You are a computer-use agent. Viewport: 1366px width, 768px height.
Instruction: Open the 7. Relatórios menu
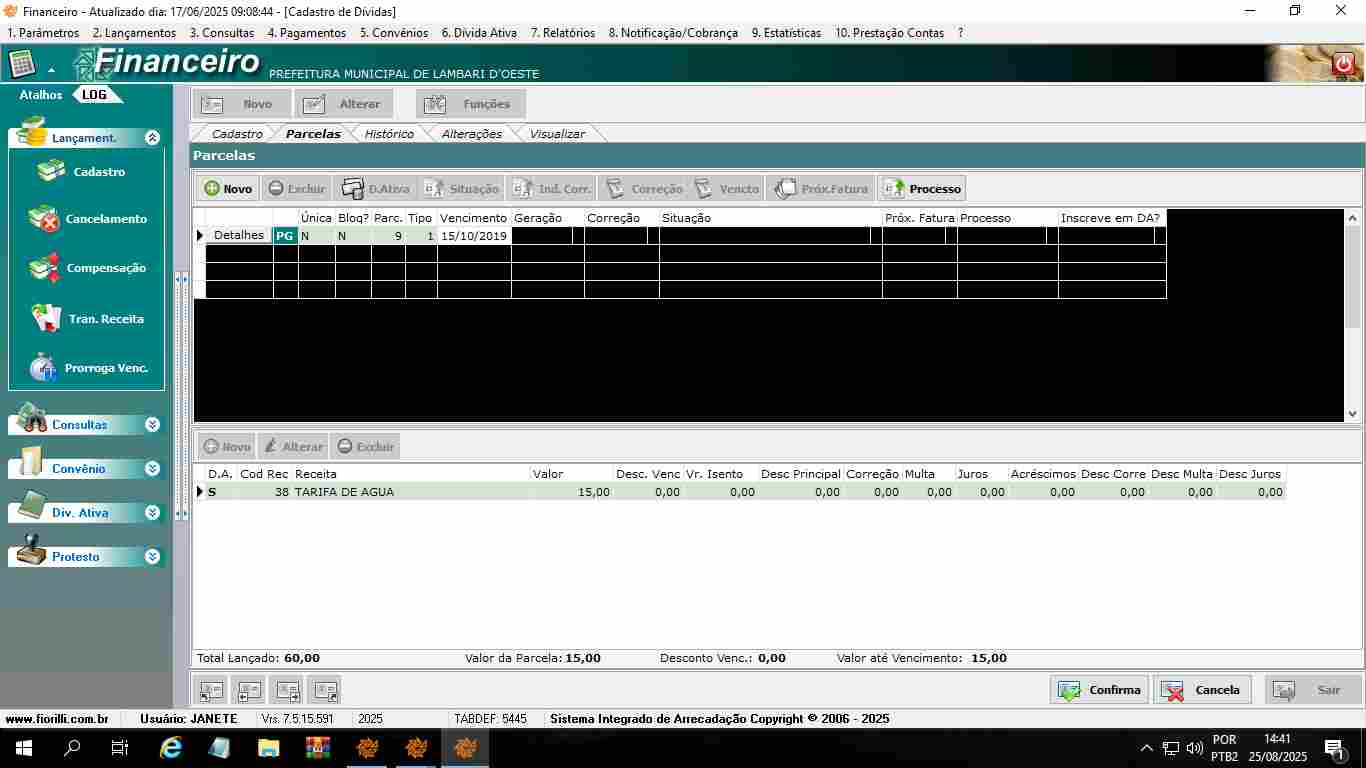[x=562, y=33]
